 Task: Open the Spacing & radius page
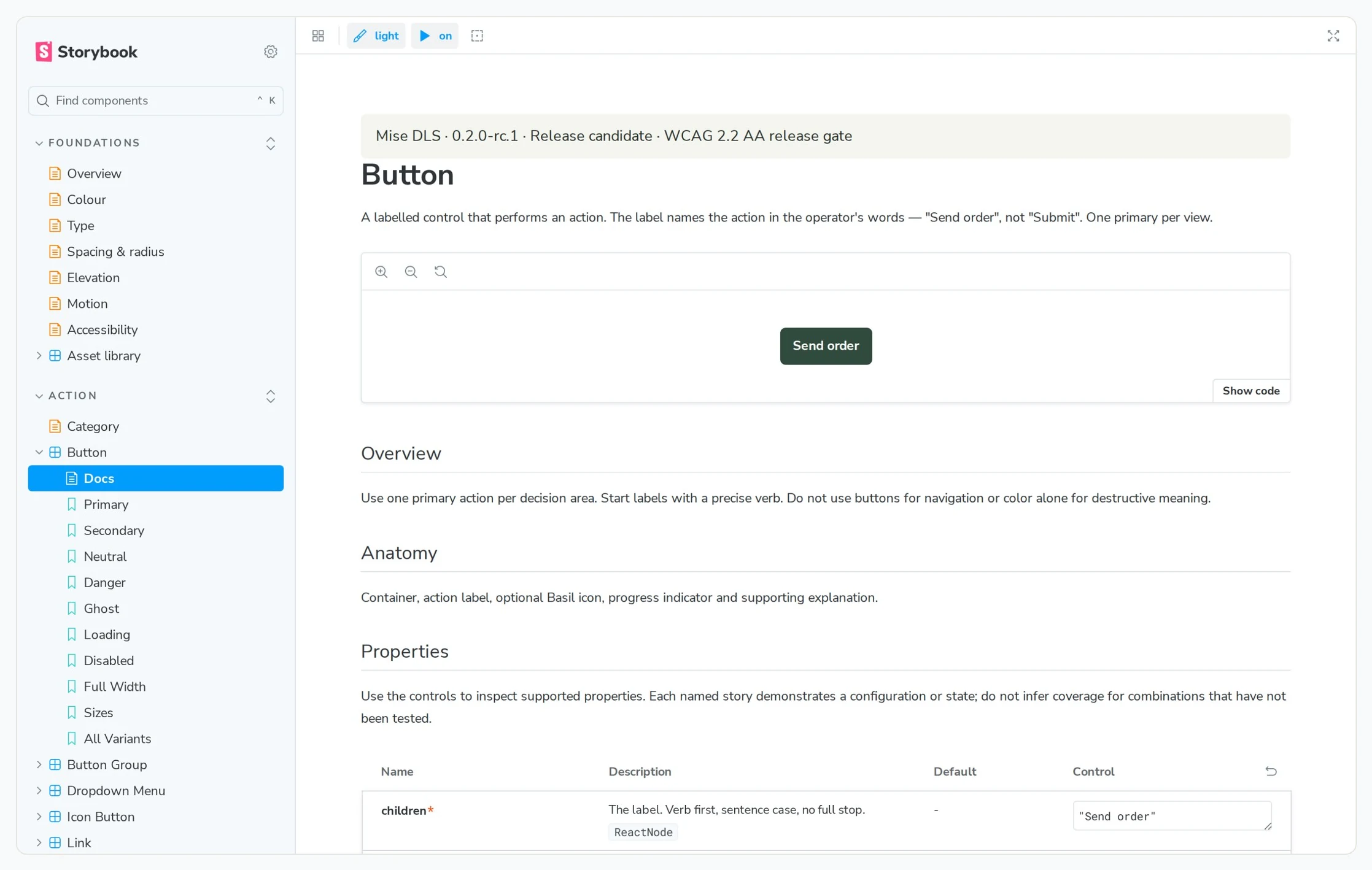click(x=156, y=252)
